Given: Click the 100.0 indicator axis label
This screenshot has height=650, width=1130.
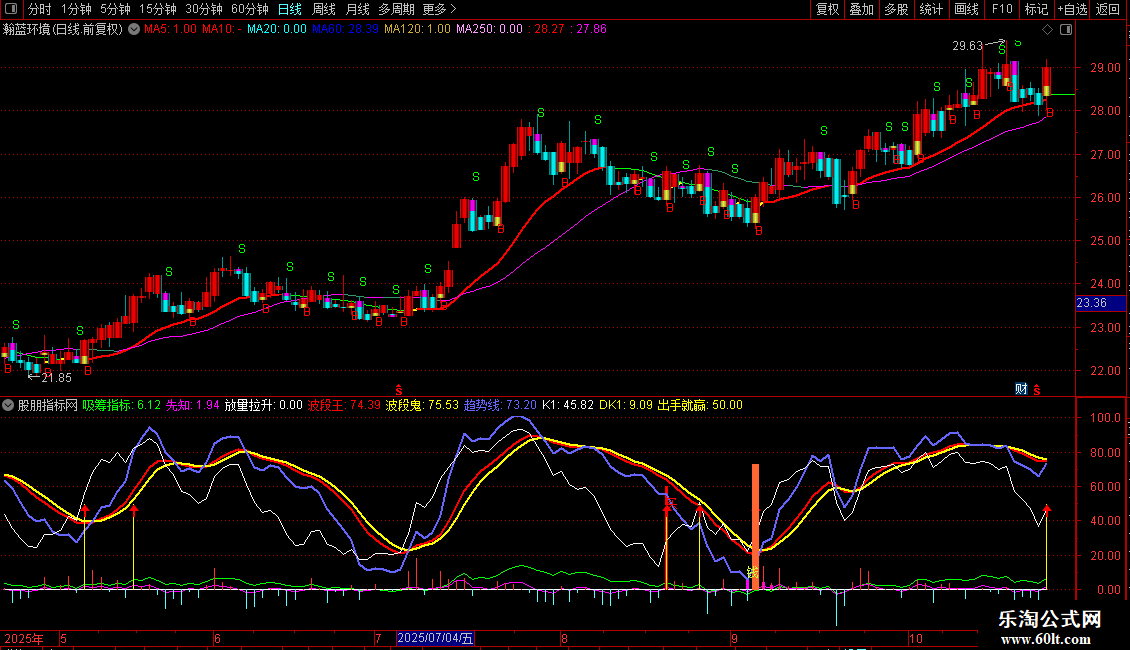Looking at the screenshot, I should [1105, 418].
